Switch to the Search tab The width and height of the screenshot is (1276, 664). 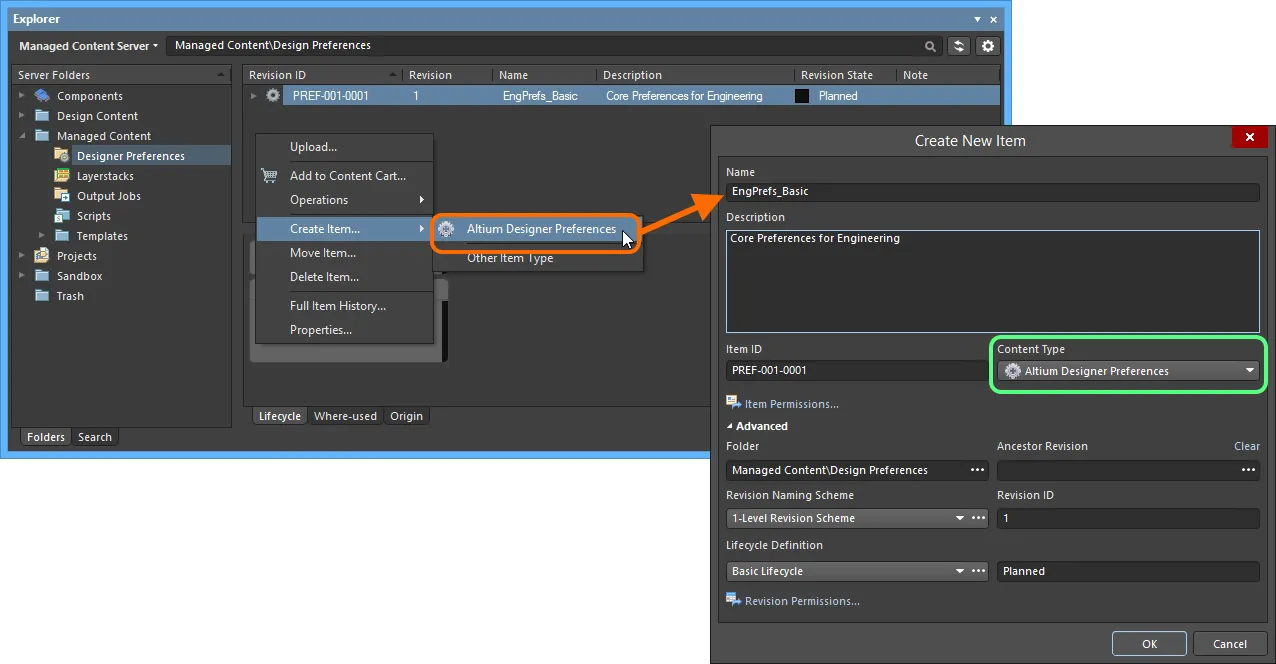(x=95, y=437)
